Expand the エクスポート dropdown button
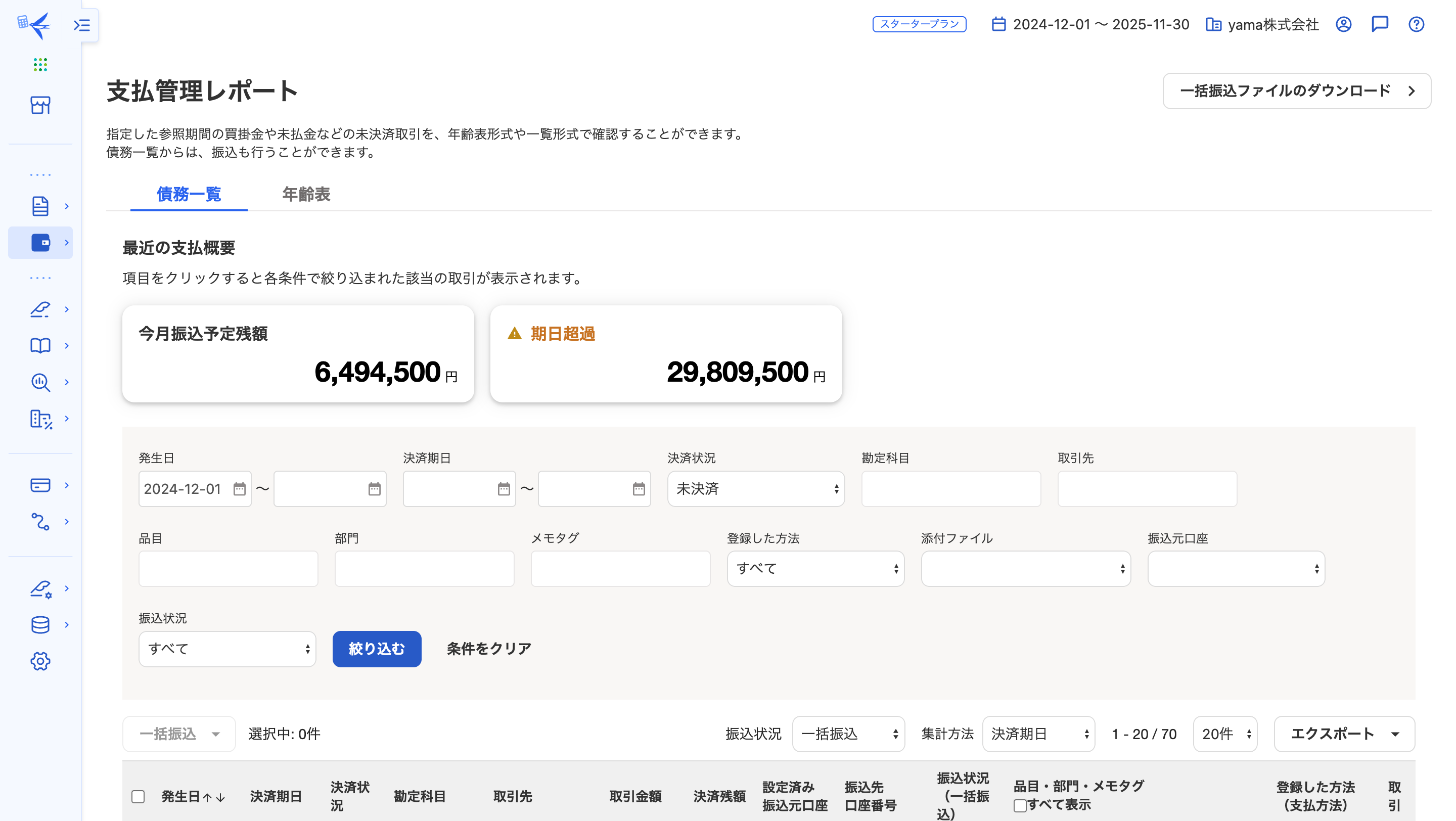This screenshot has height=821, width=1456. pos(1344,734)
